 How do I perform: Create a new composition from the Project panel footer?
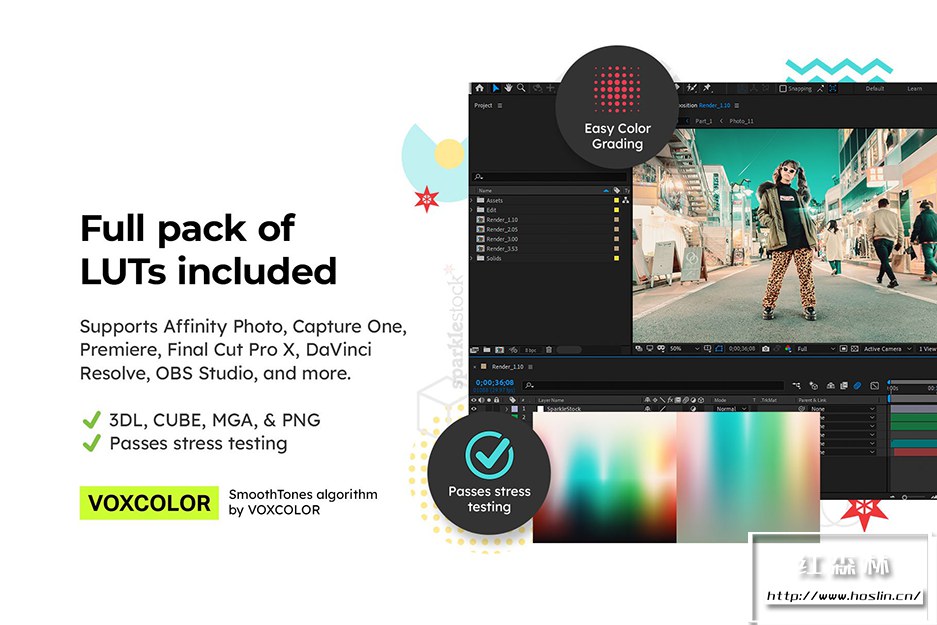click(x=500, y=350)
